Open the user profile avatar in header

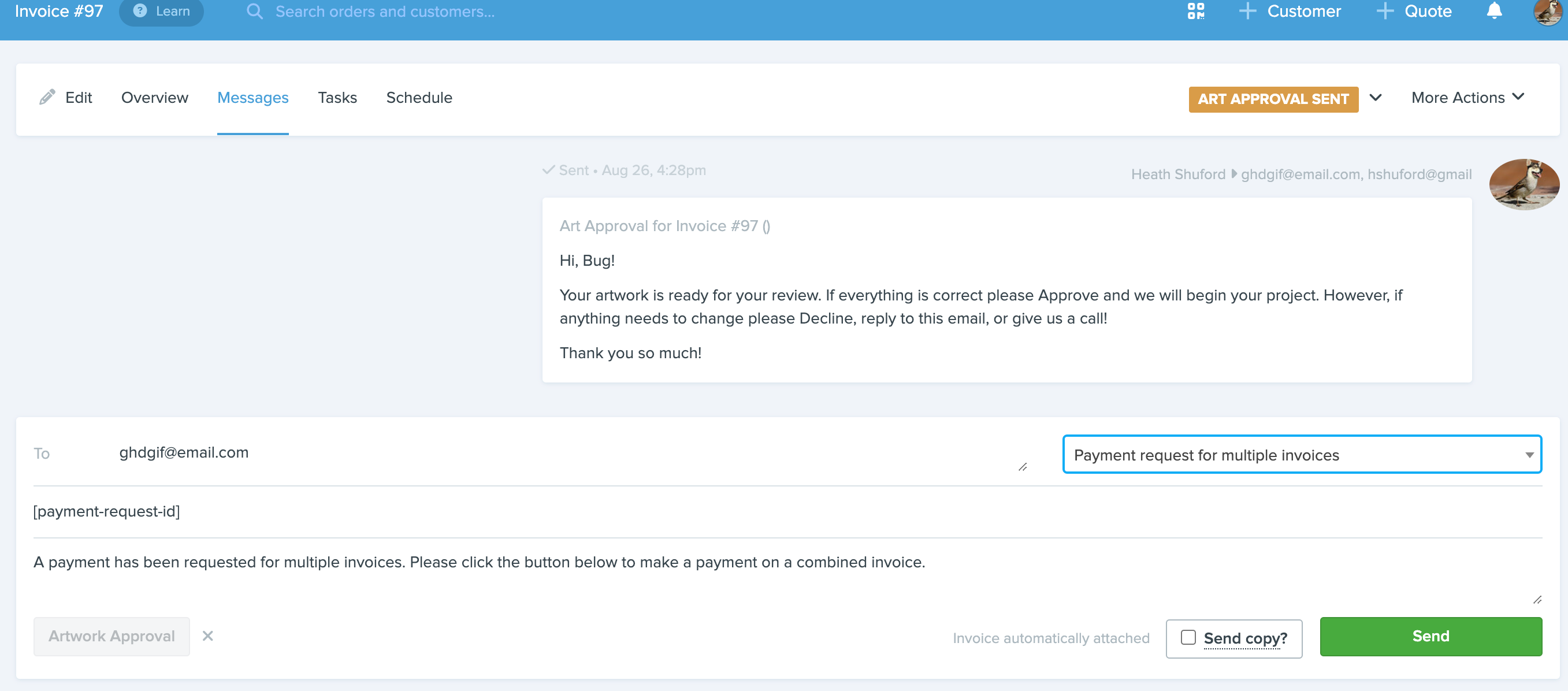point(1547,12)
